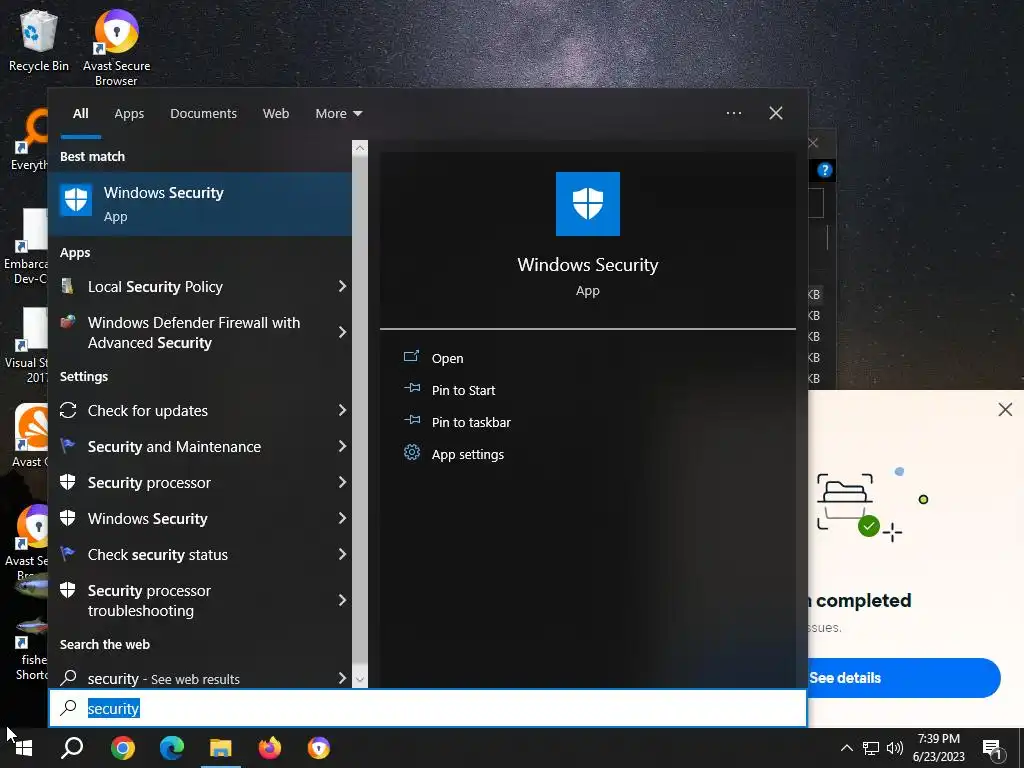Click the taskbar clock showing 7:39 PM
This screenshot has width=1024, height=768.
click(938, 748)
